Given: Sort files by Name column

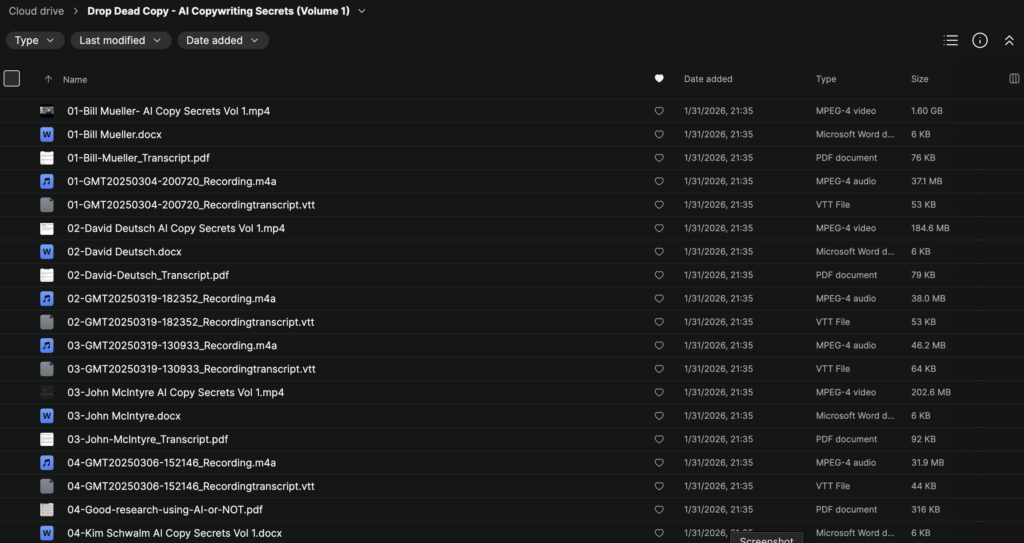Looking at the screenshot, I should click(x=75, y=79).
